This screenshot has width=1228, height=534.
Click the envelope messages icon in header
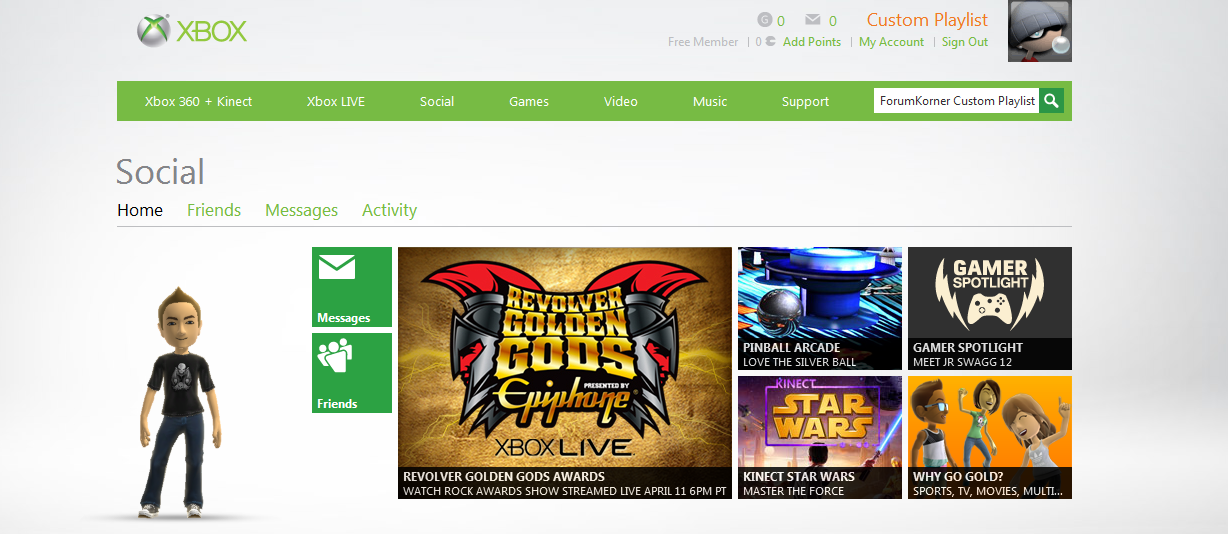pos(813,19)
